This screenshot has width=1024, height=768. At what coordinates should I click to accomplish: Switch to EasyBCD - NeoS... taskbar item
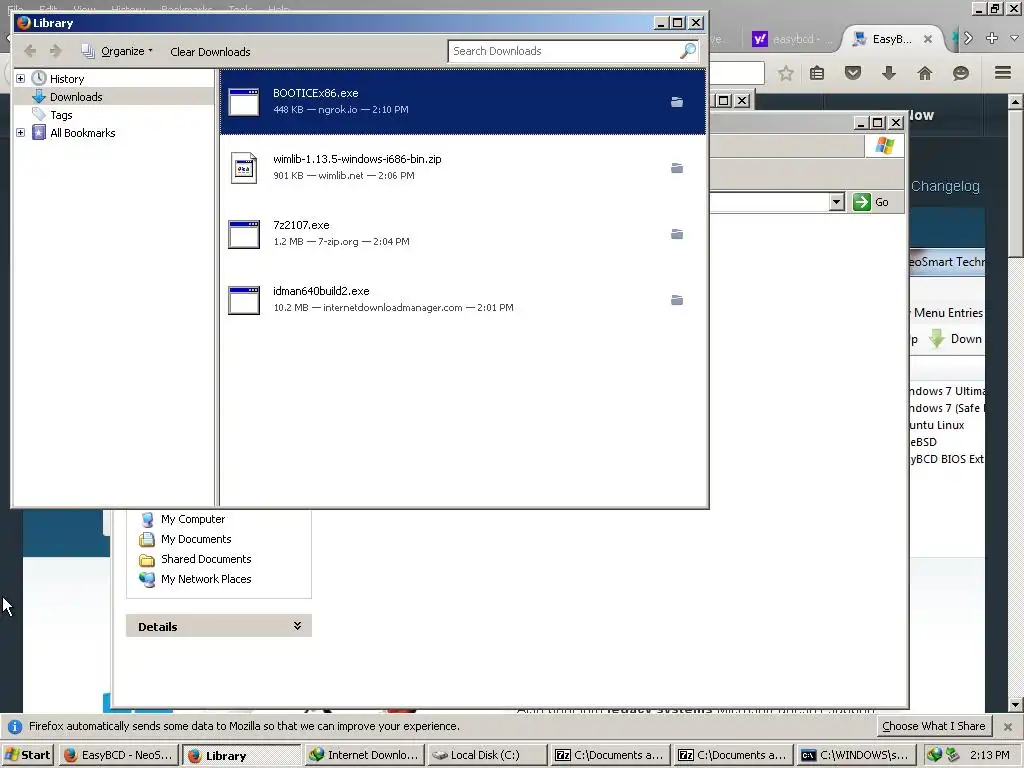pyautogui.click(x=120, y=755)
